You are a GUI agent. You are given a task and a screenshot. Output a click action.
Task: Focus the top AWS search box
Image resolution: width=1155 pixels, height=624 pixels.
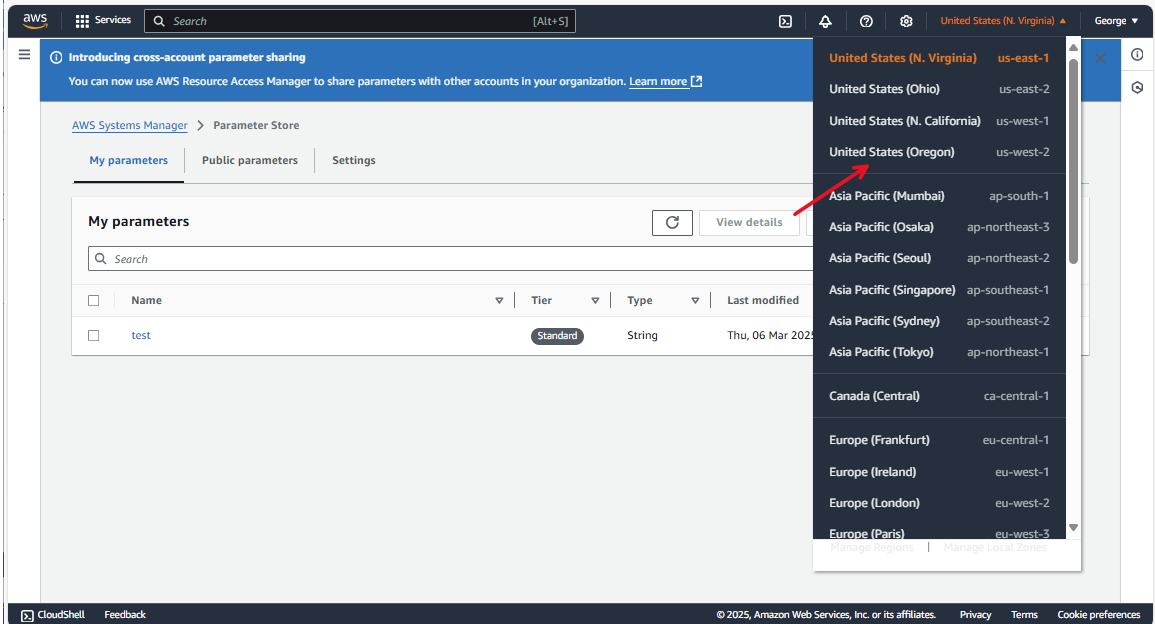pyautogui.click(x=359, y=21)
